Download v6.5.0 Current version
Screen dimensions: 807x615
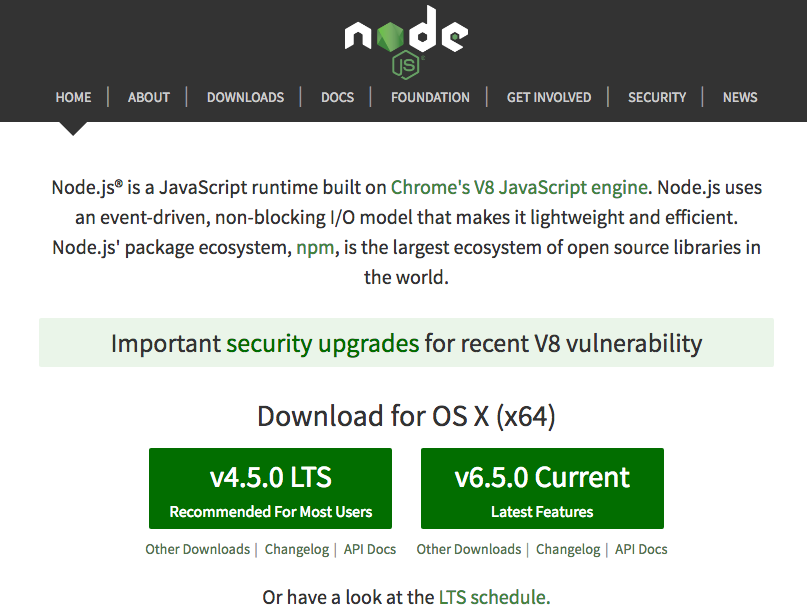[x=542, y=488]
